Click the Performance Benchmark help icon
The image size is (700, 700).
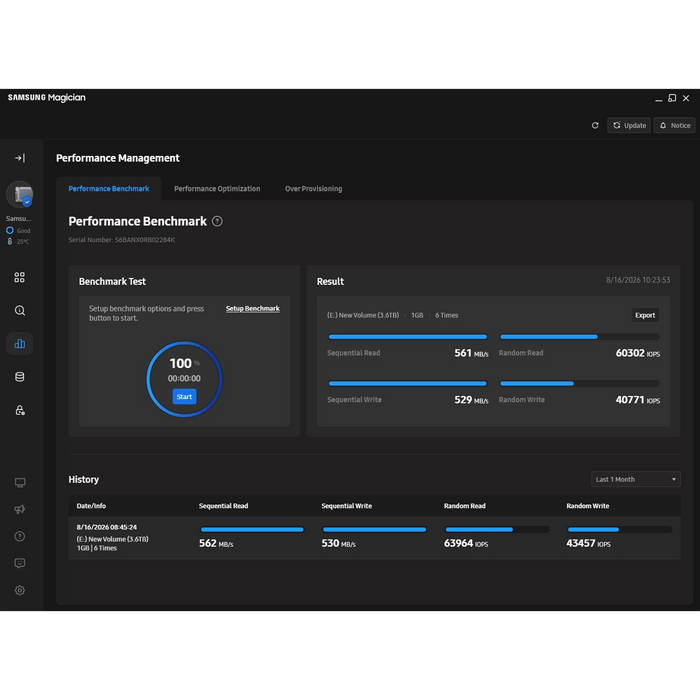pos(217,221)
